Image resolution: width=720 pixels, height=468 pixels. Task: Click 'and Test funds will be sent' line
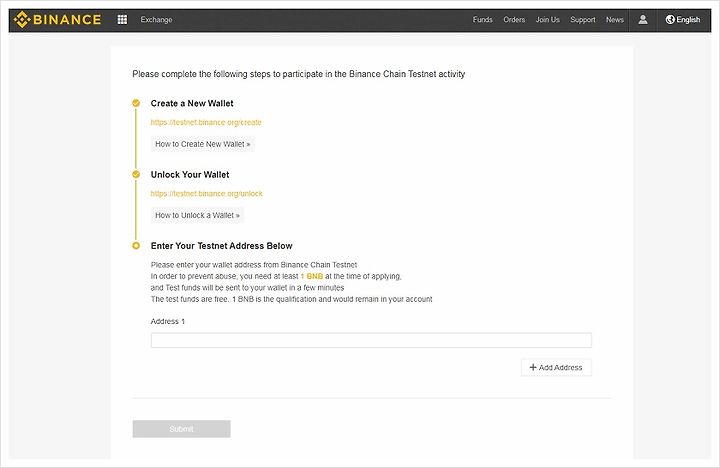[x=247, y=288]
